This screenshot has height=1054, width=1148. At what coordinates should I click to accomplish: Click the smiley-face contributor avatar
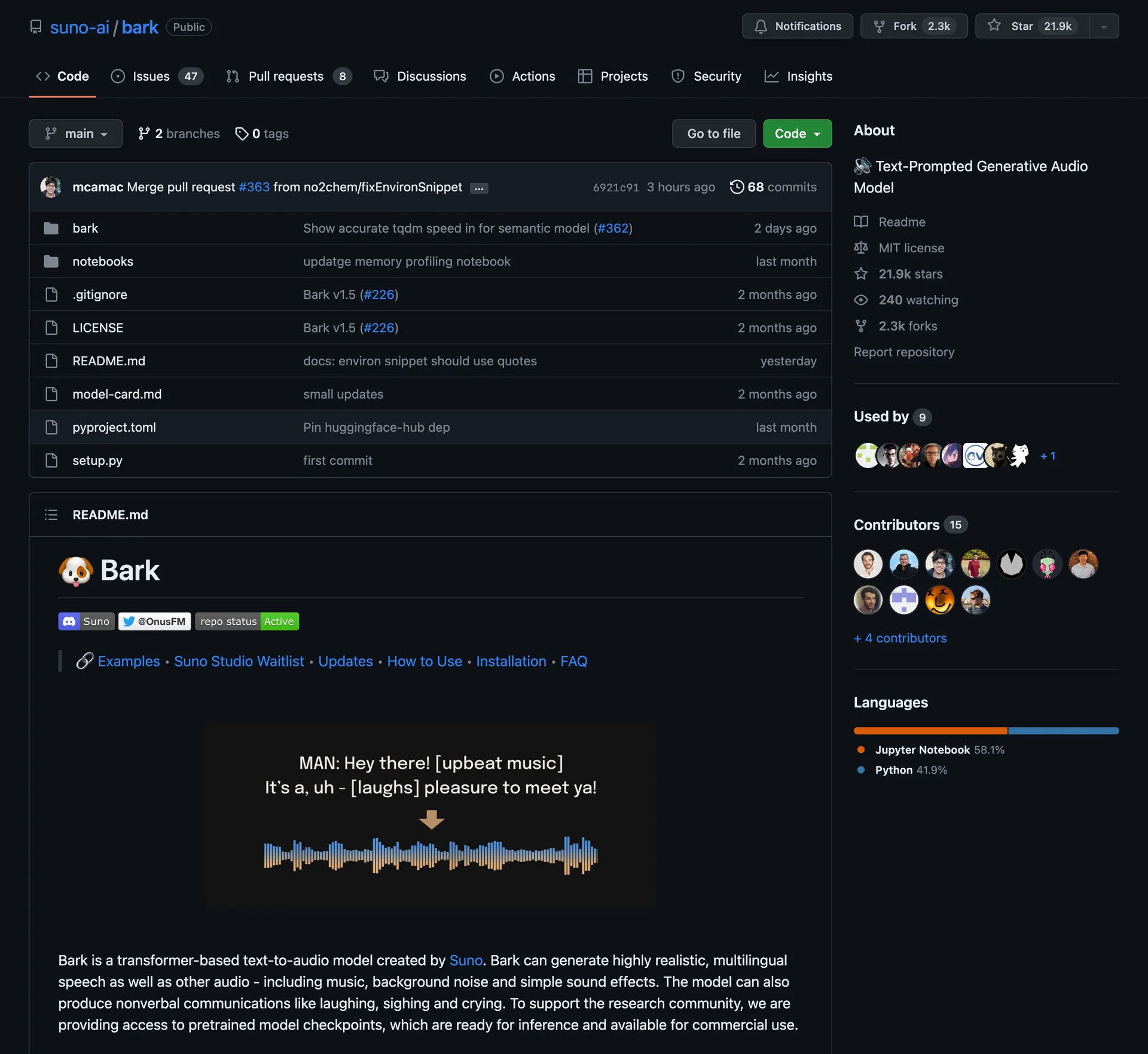tap(939, 600)
